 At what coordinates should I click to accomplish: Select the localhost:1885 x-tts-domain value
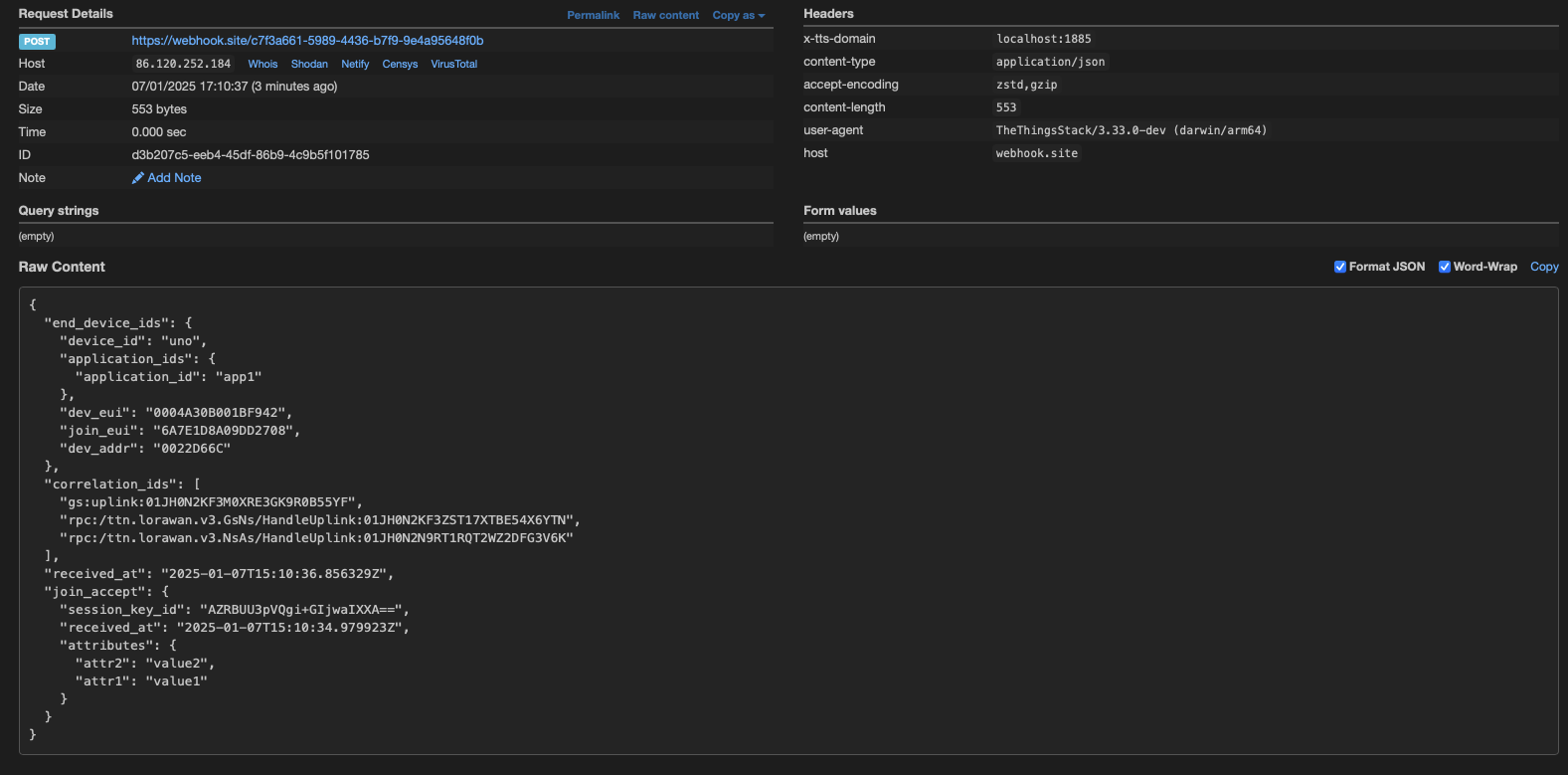(1043, 39)
